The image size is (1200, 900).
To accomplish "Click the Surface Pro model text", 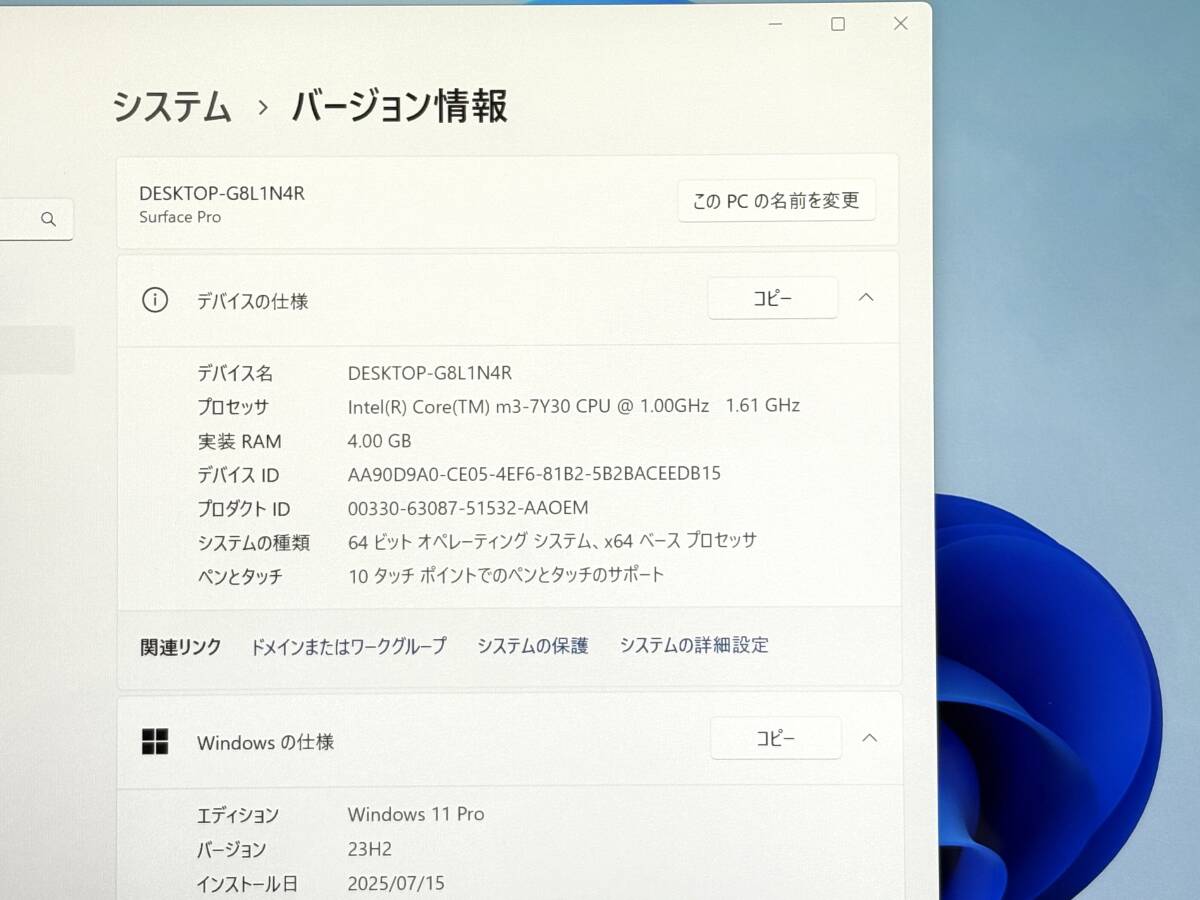I will point(180,217).
